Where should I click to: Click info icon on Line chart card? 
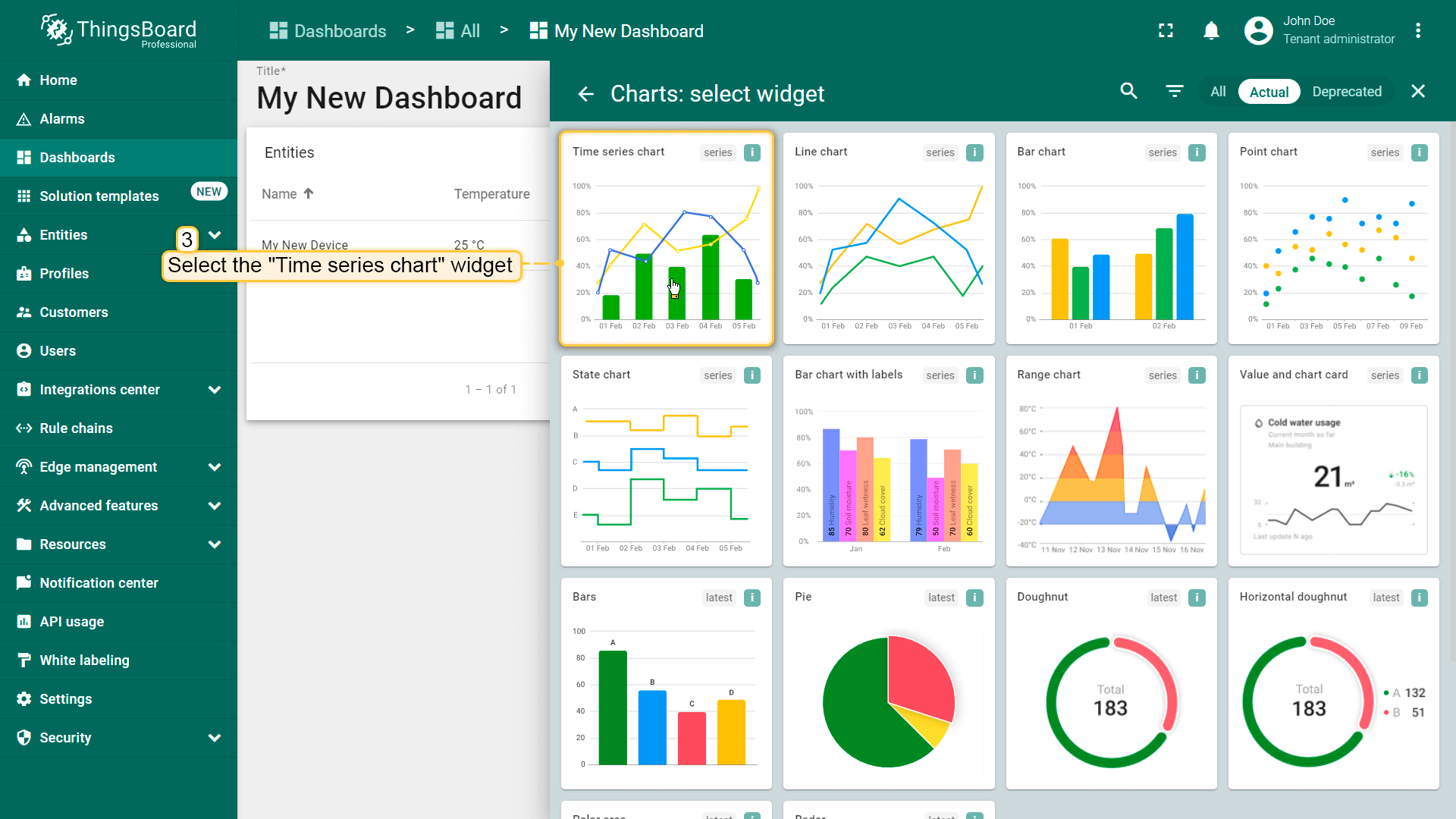point(974,152)
